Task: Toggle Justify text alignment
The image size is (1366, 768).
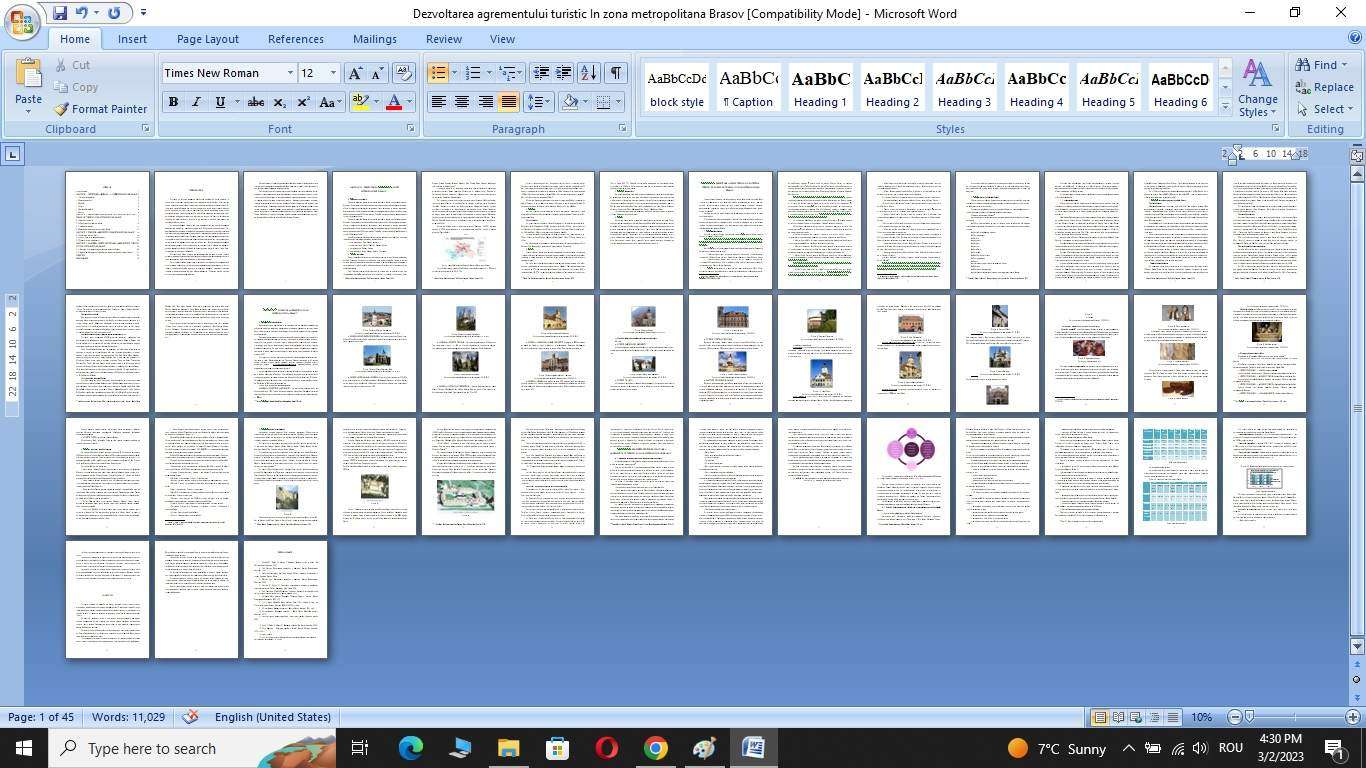Action: [x=509, y=102]
